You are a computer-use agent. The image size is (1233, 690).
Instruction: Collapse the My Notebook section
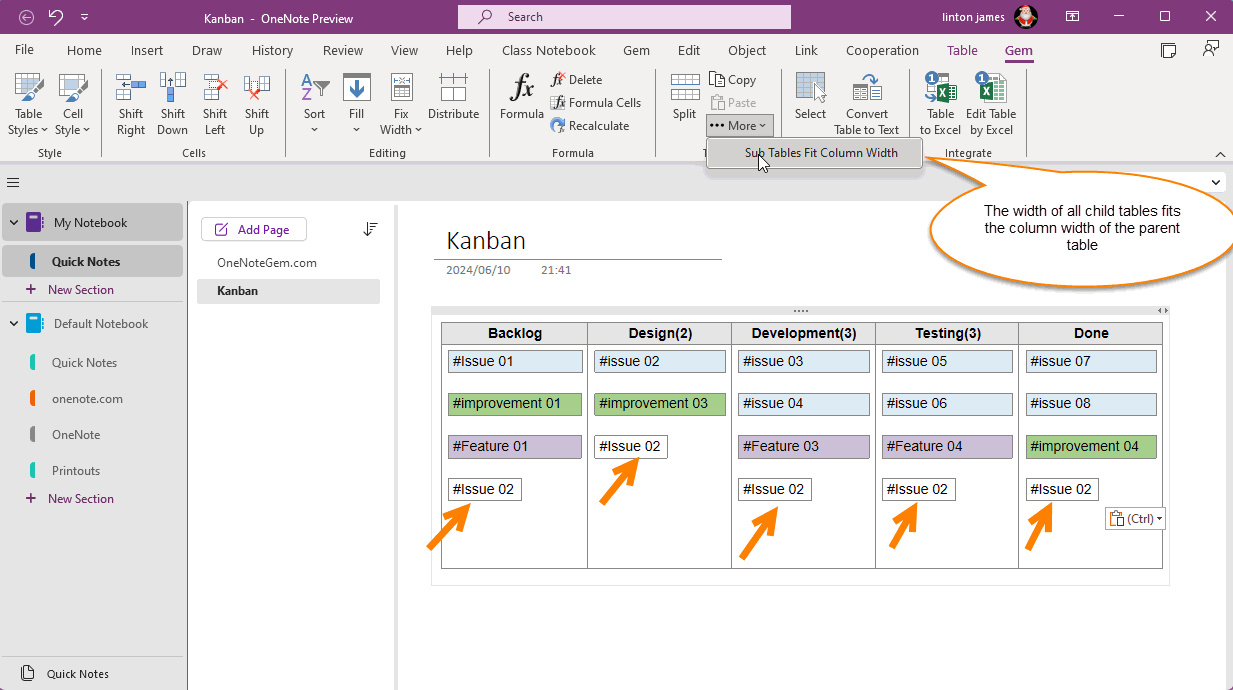click(14, 222)
